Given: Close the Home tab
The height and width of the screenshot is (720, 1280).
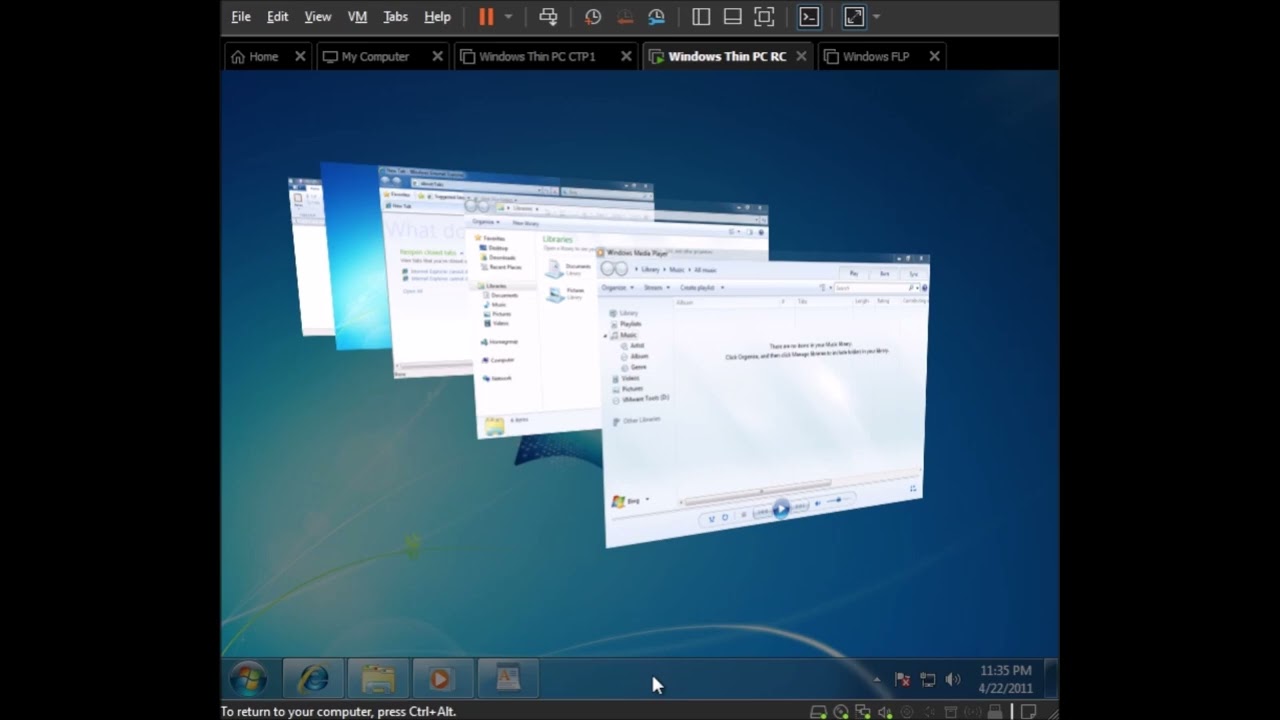Looking at the screenshot, I should pyautogui.click(x=300, y=57).
